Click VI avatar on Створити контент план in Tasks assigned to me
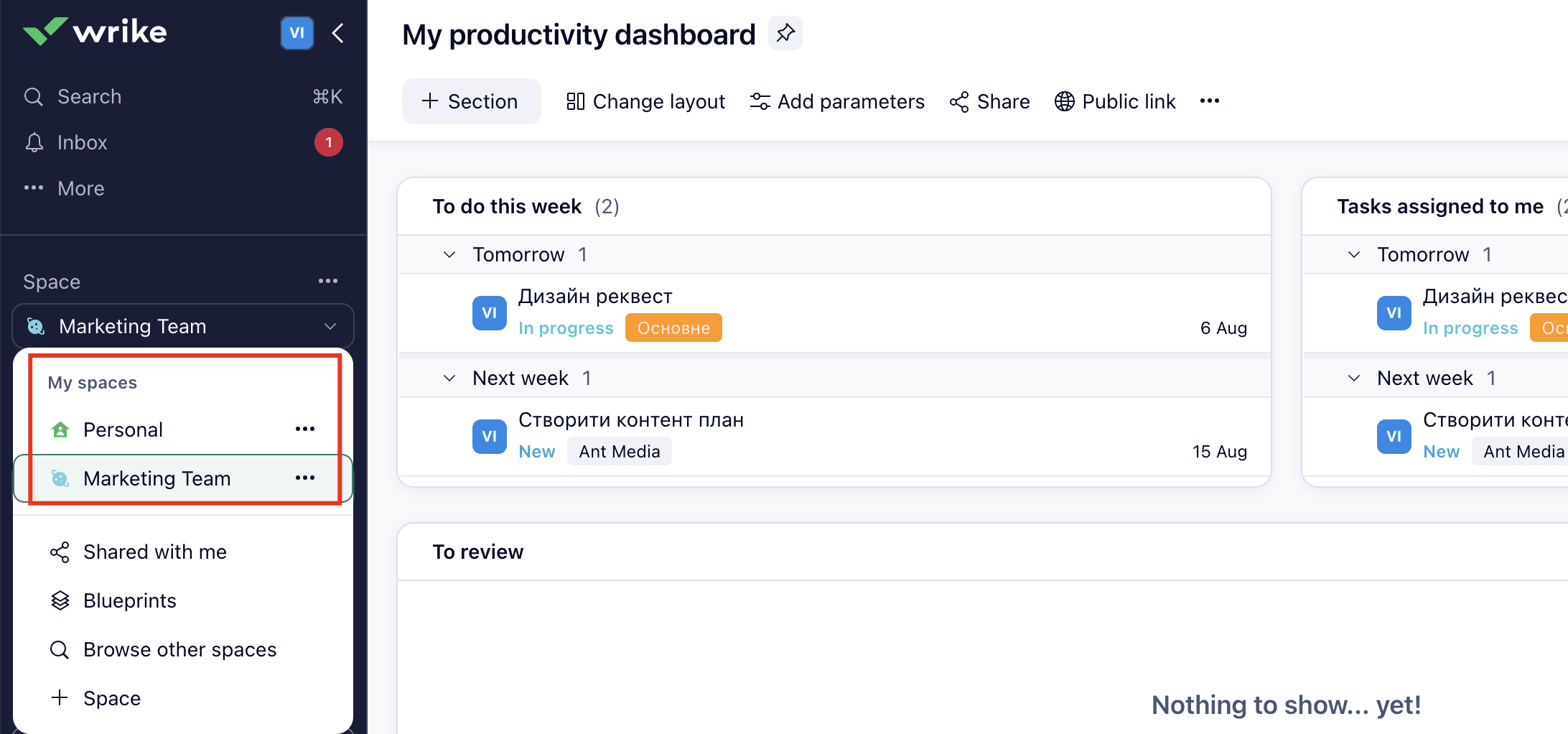The image size is (1568, 734). coord(1394,437)
